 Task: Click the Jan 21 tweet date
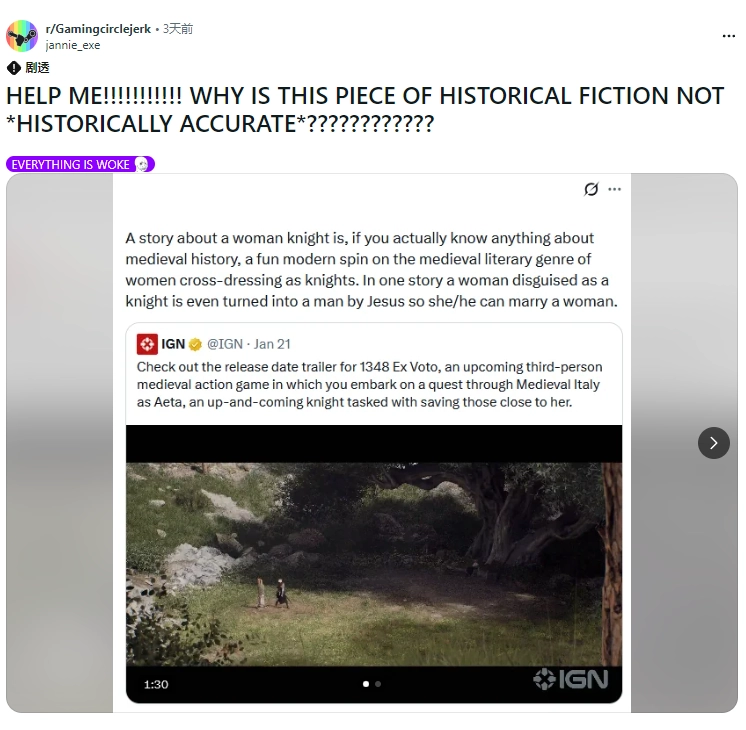272,344
